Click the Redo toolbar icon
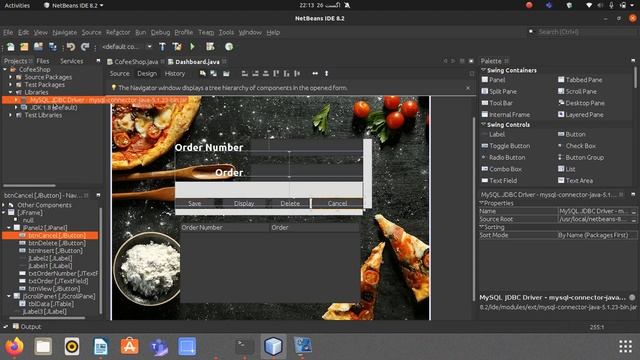The height and width of the screenshot is (360, 640). click(x=85, y=47)
